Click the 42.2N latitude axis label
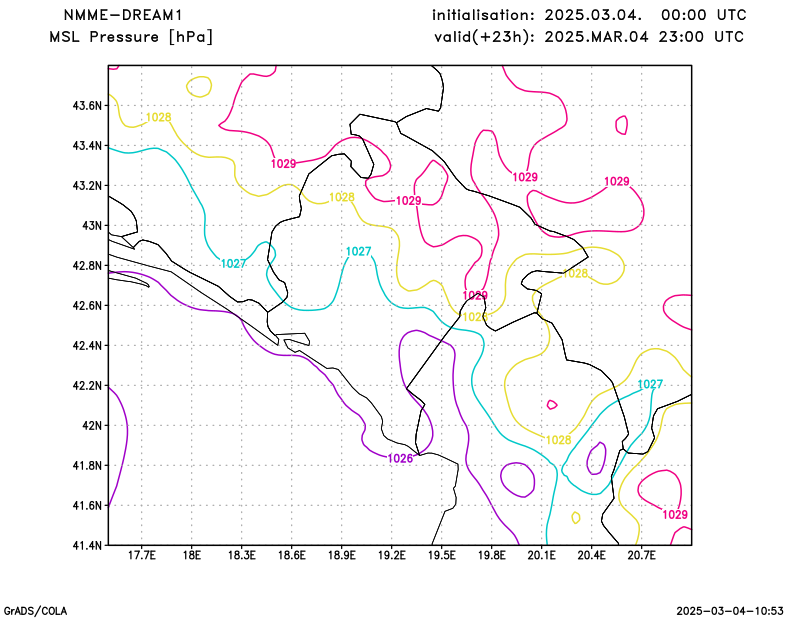This screenshot has width=800, height=618. [87, 386]
